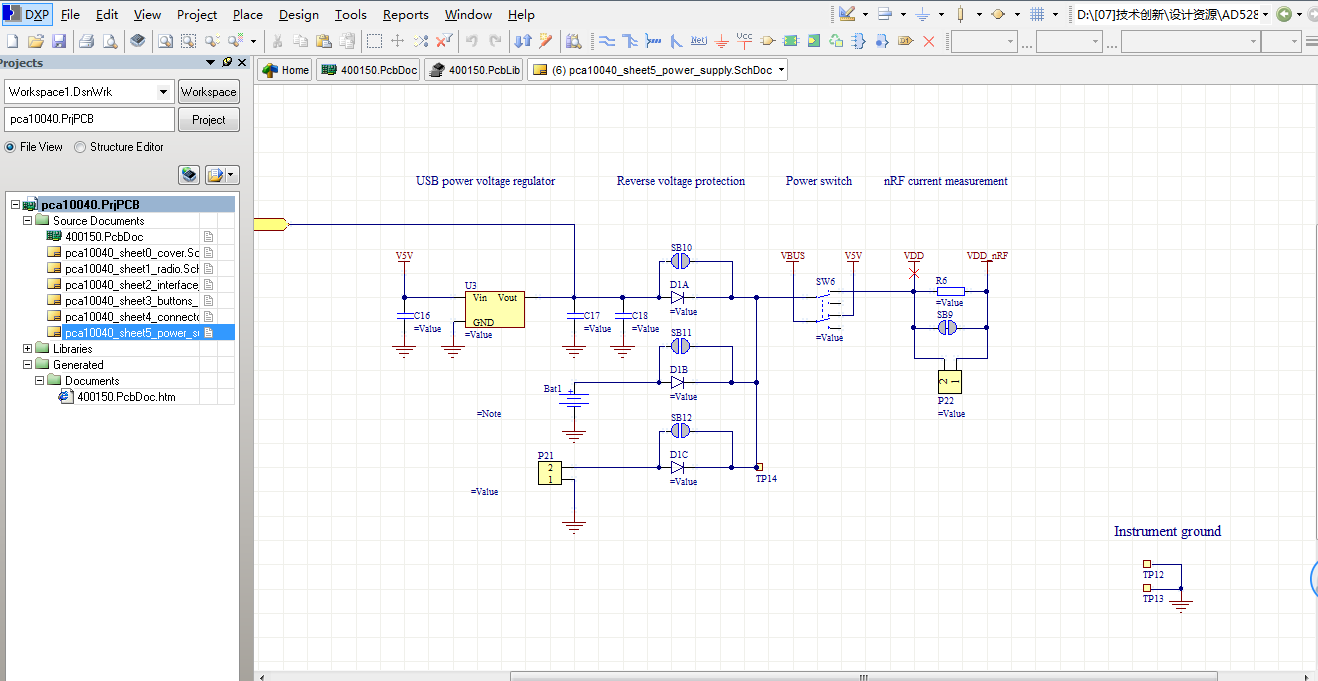Select the VCC power port tool
The width and height of the screenshot is (1318, 681).
point(745,41)
